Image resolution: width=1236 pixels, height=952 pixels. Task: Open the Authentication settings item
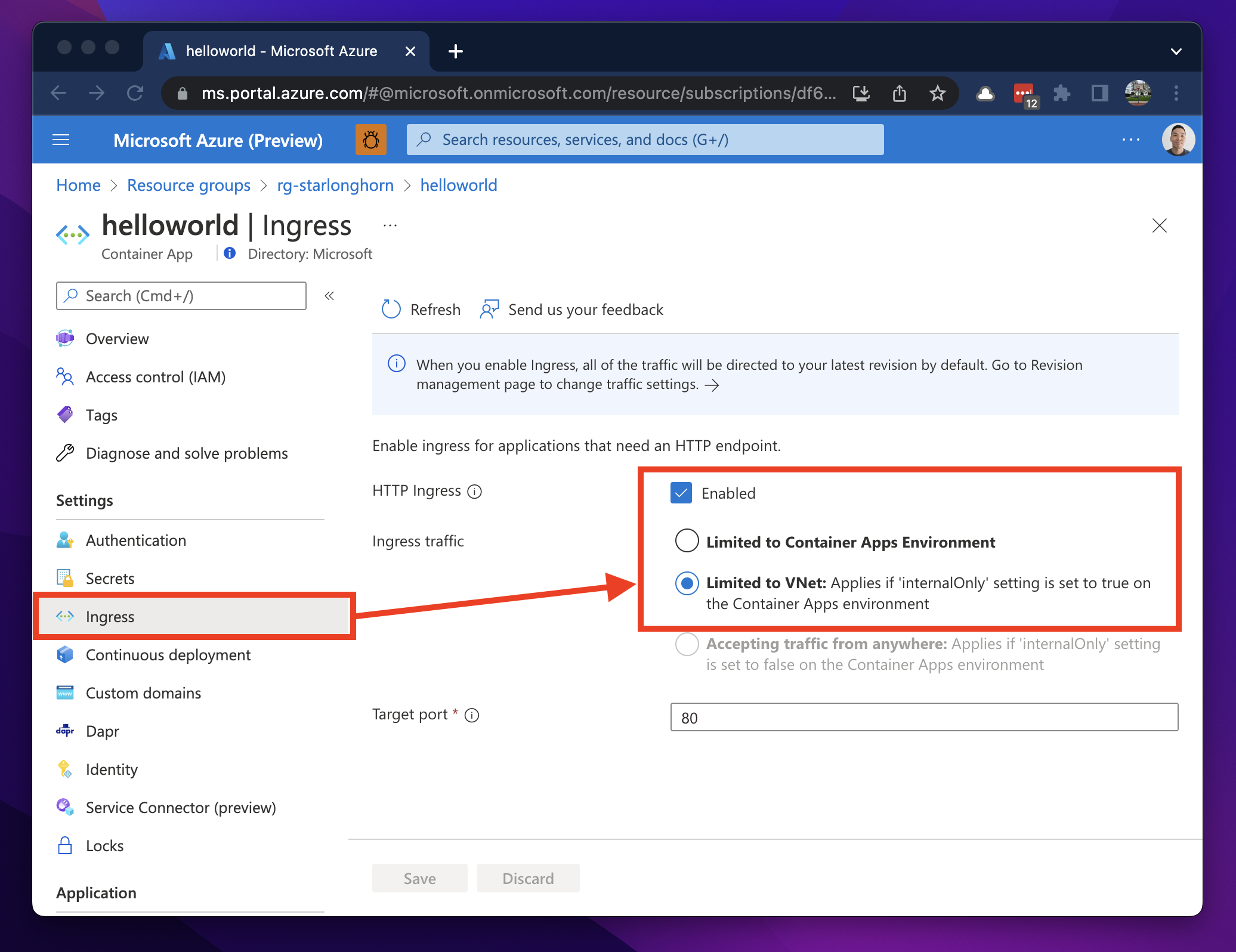click(x=135, y=540)
